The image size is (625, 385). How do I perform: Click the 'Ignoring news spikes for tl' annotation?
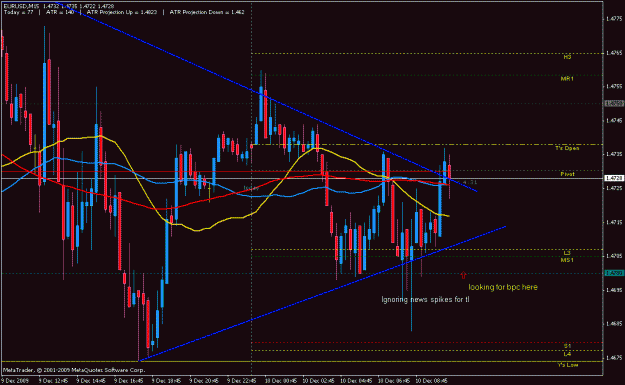pos(425,299)
